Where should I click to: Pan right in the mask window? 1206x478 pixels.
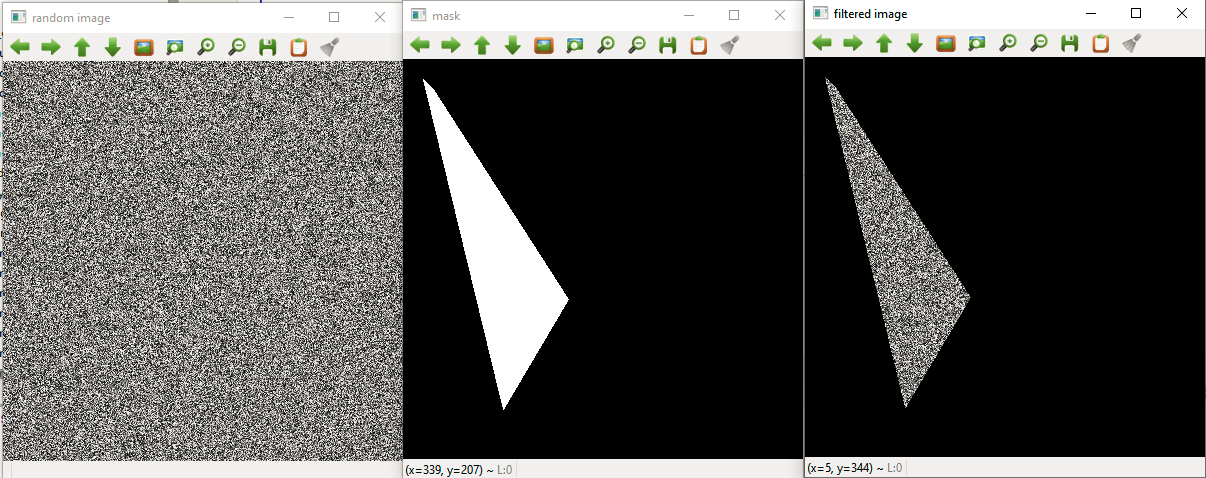(x=451, y=45)
